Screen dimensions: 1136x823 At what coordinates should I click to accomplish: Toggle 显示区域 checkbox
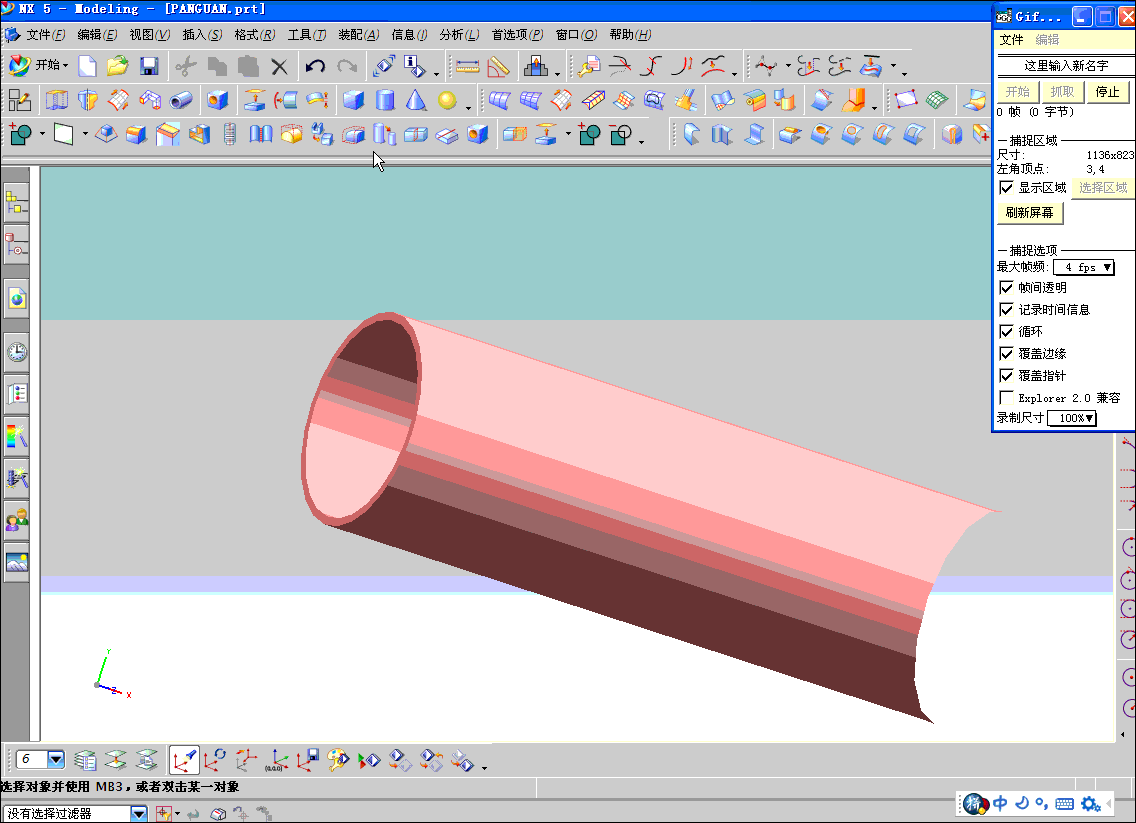(1006, 188)
